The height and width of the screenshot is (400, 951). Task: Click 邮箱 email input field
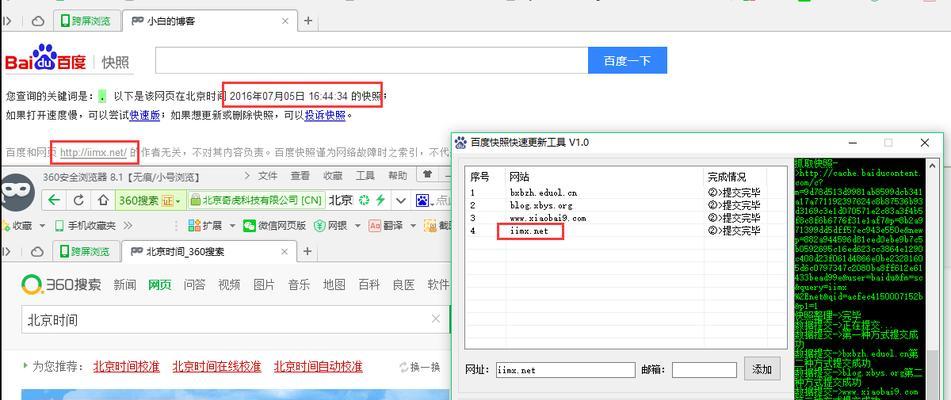point(704,369)
